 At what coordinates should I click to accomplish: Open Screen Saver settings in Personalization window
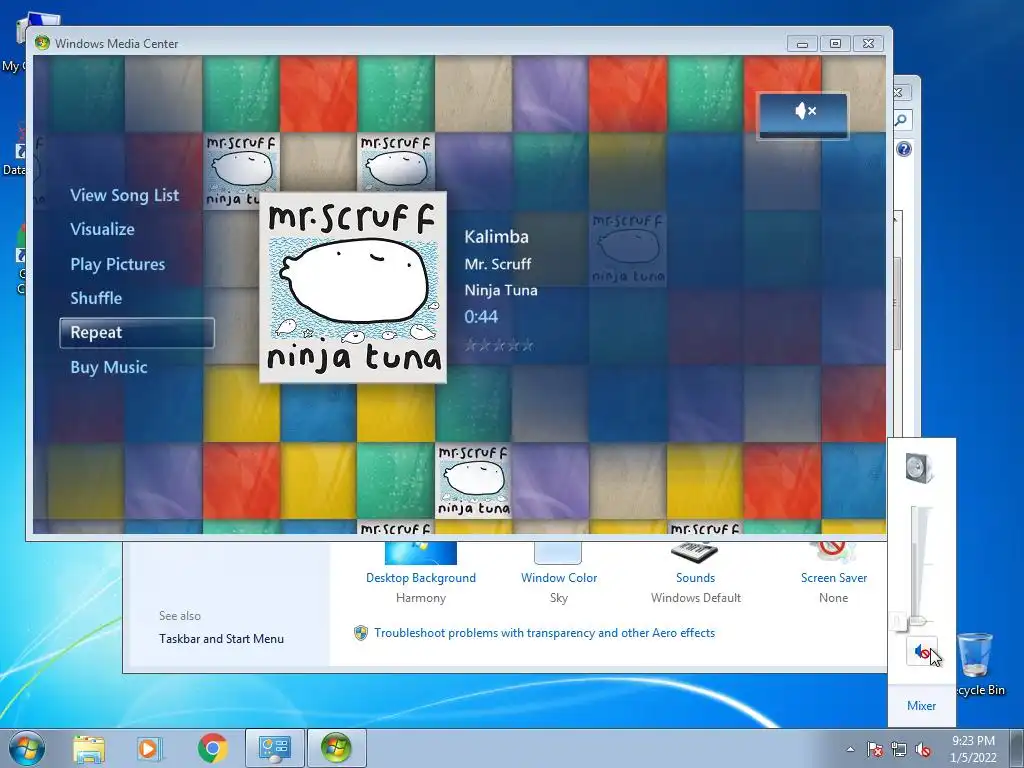point(834,578)
